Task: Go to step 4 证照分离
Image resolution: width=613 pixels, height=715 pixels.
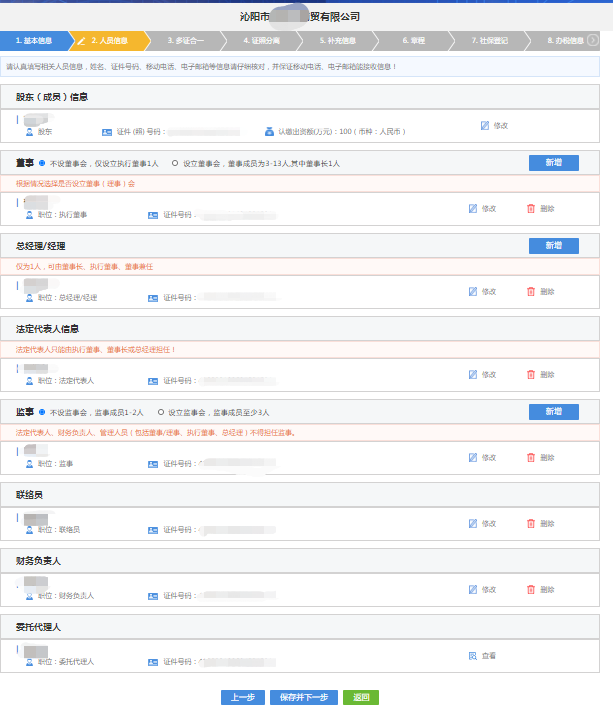Action: pyautogui.click(x=261, y=41)
